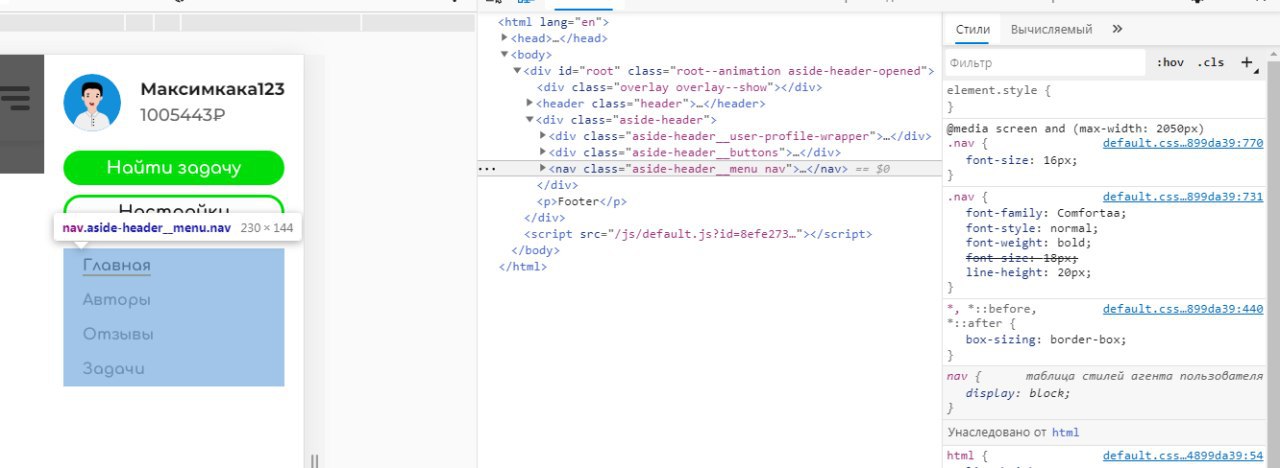Switch to the Стили tab
Screen dimensions: 1280x468
pos(972,29)
